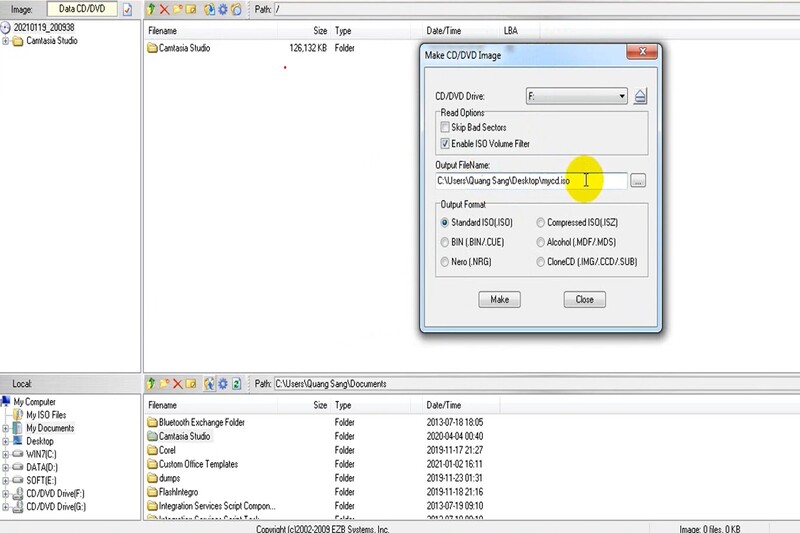Click the gear settings icon in image toolbar
This screenshot has height=533, width=800.
(221, 9)
